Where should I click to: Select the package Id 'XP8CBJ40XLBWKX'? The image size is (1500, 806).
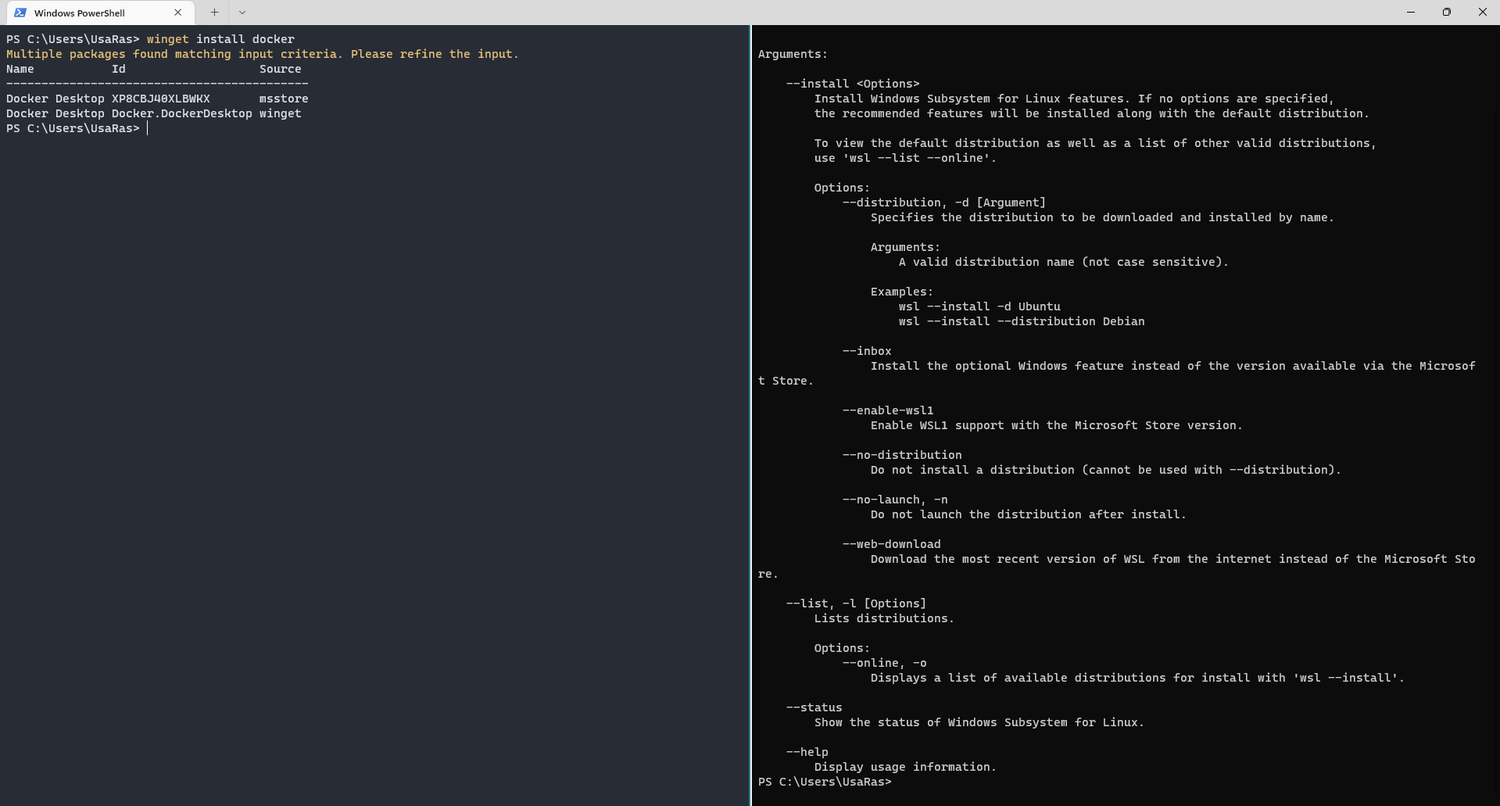[161, 99]
